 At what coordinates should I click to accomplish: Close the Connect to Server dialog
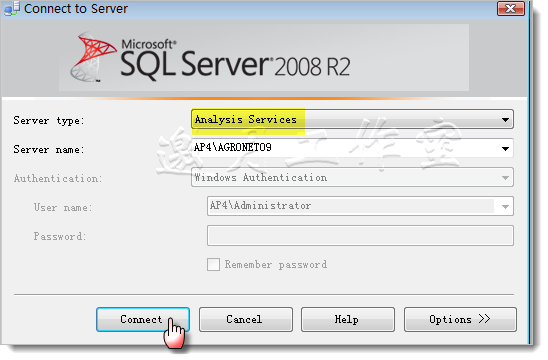coord(511,8)
